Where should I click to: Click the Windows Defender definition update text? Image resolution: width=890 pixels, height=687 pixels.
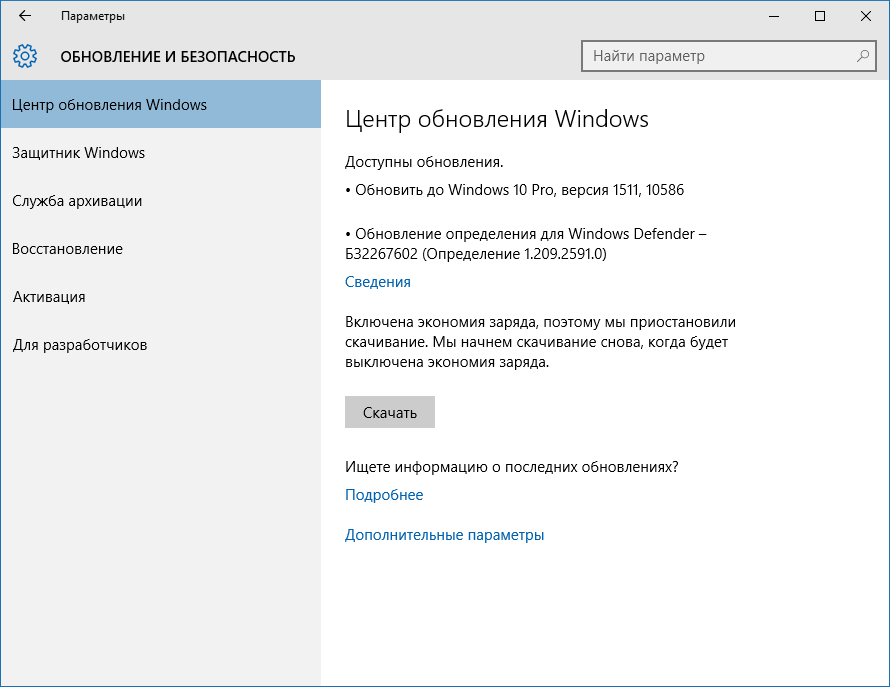pos(526,244)
